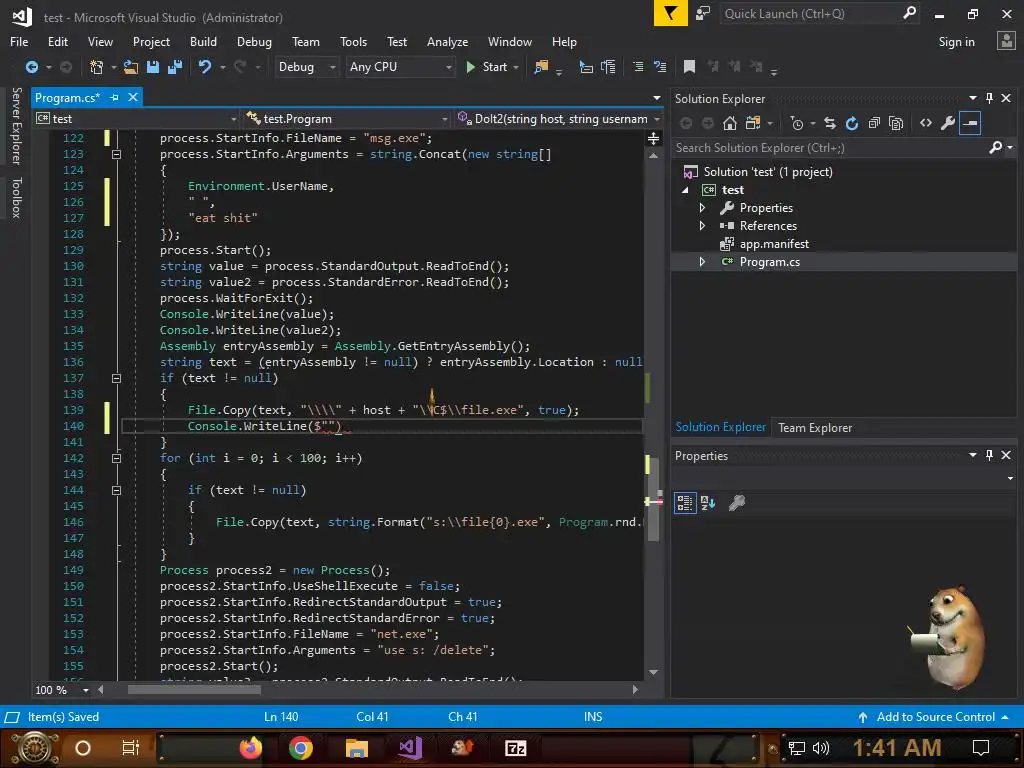Open the Analyze menu
This screenshot has width=1024, height=768.
pos(447,42)
